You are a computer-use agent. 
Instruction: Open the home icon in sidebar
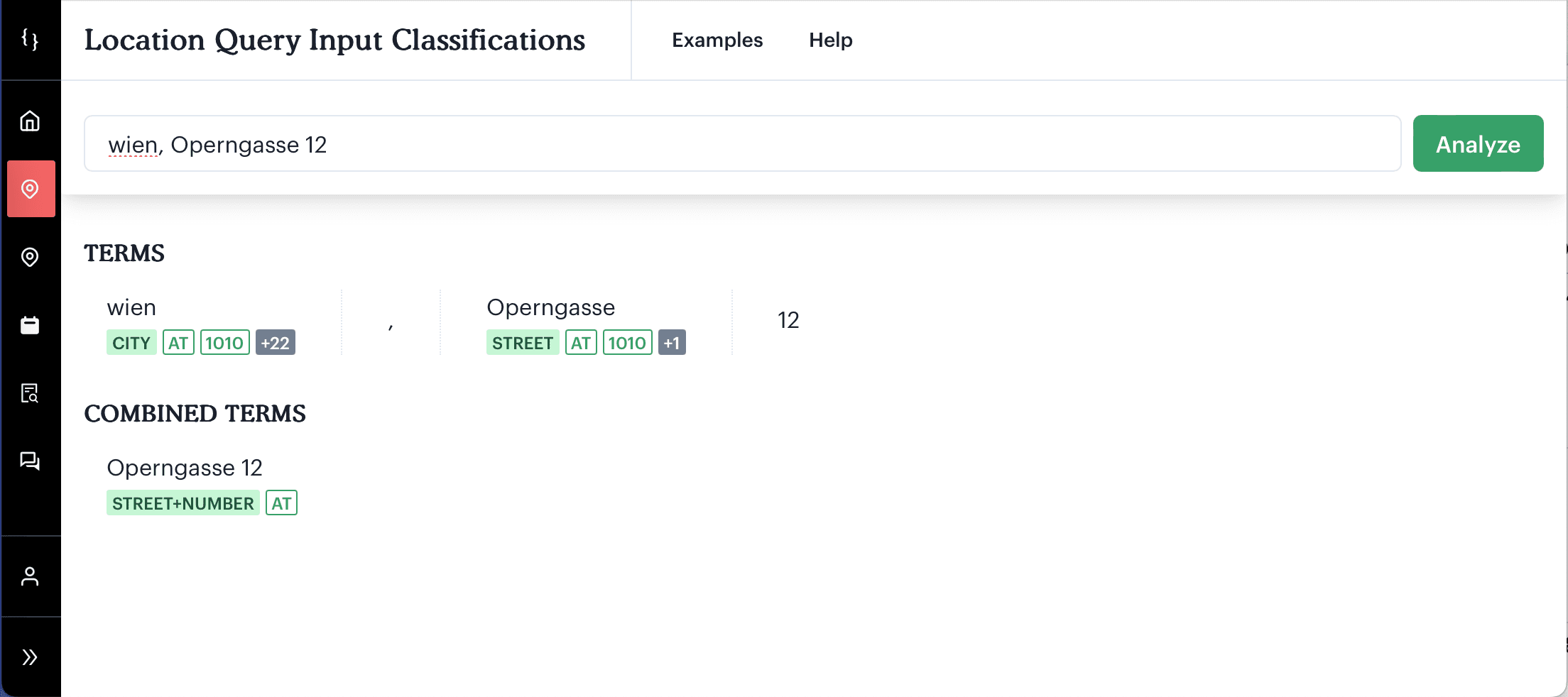click(30, 121)
